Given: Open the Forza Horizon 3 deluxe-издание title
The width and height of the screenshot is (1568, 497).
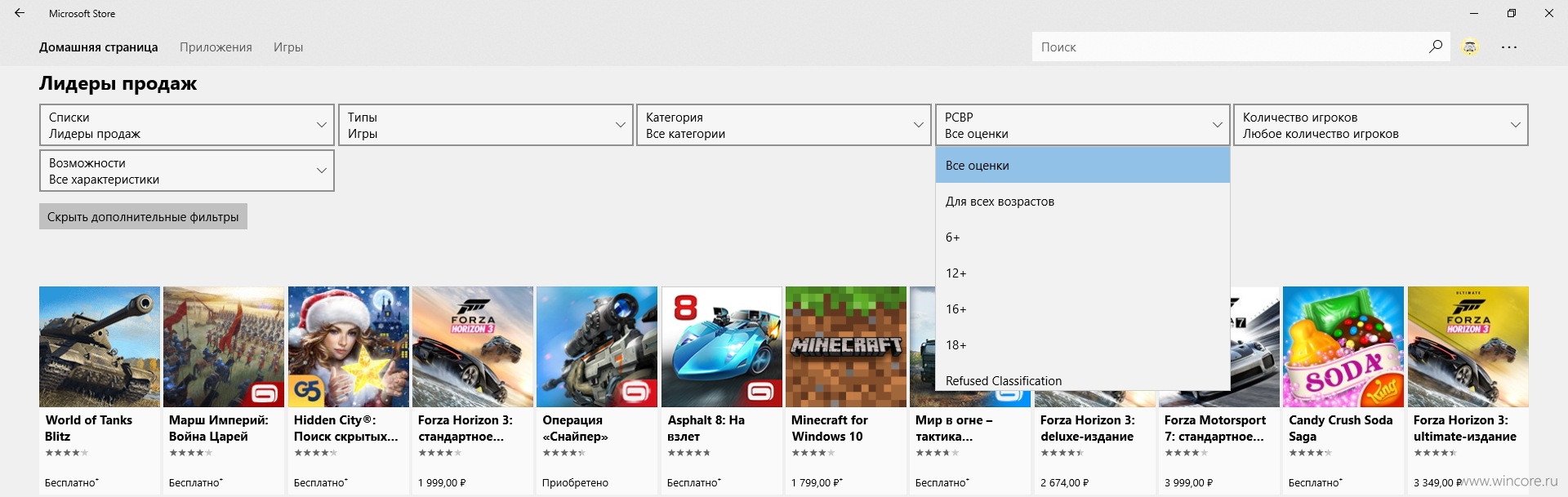Looking at the screenshot, I should (1088, 428).
